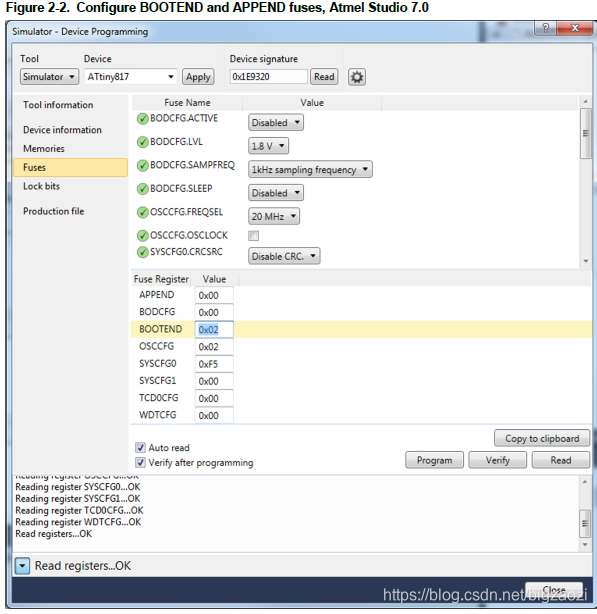Click the BOOTEND value field 0x02
The width and height of the screenshot is (597, 614).
214,330
